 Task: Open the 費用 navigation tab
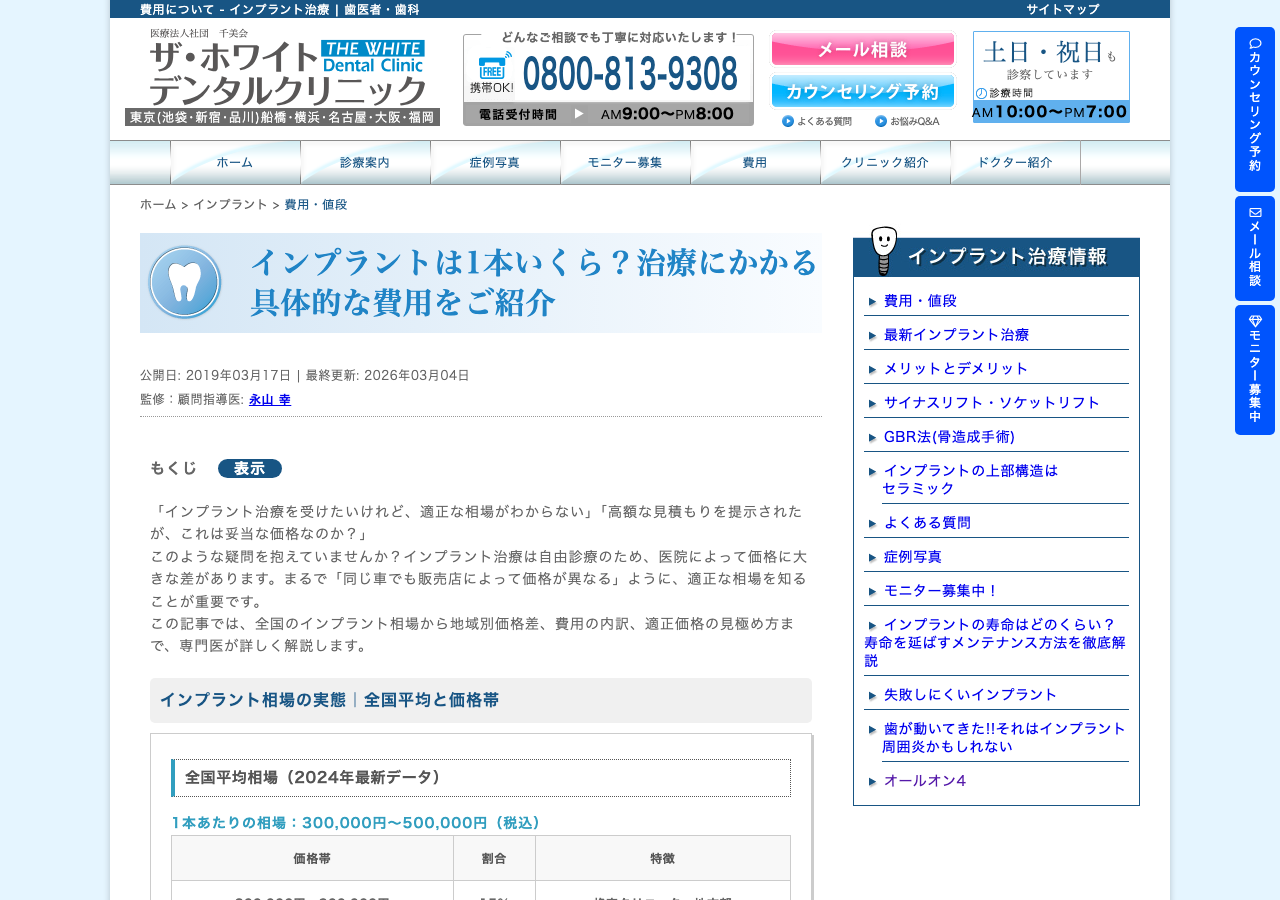tap(755, 162)
